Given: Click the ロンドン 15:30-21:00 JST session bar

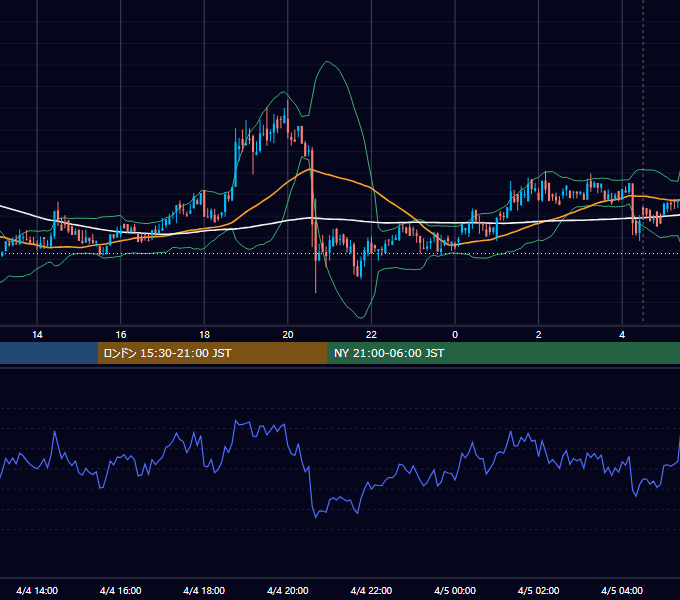Looking at the screenshot, I should click(212, 353).
